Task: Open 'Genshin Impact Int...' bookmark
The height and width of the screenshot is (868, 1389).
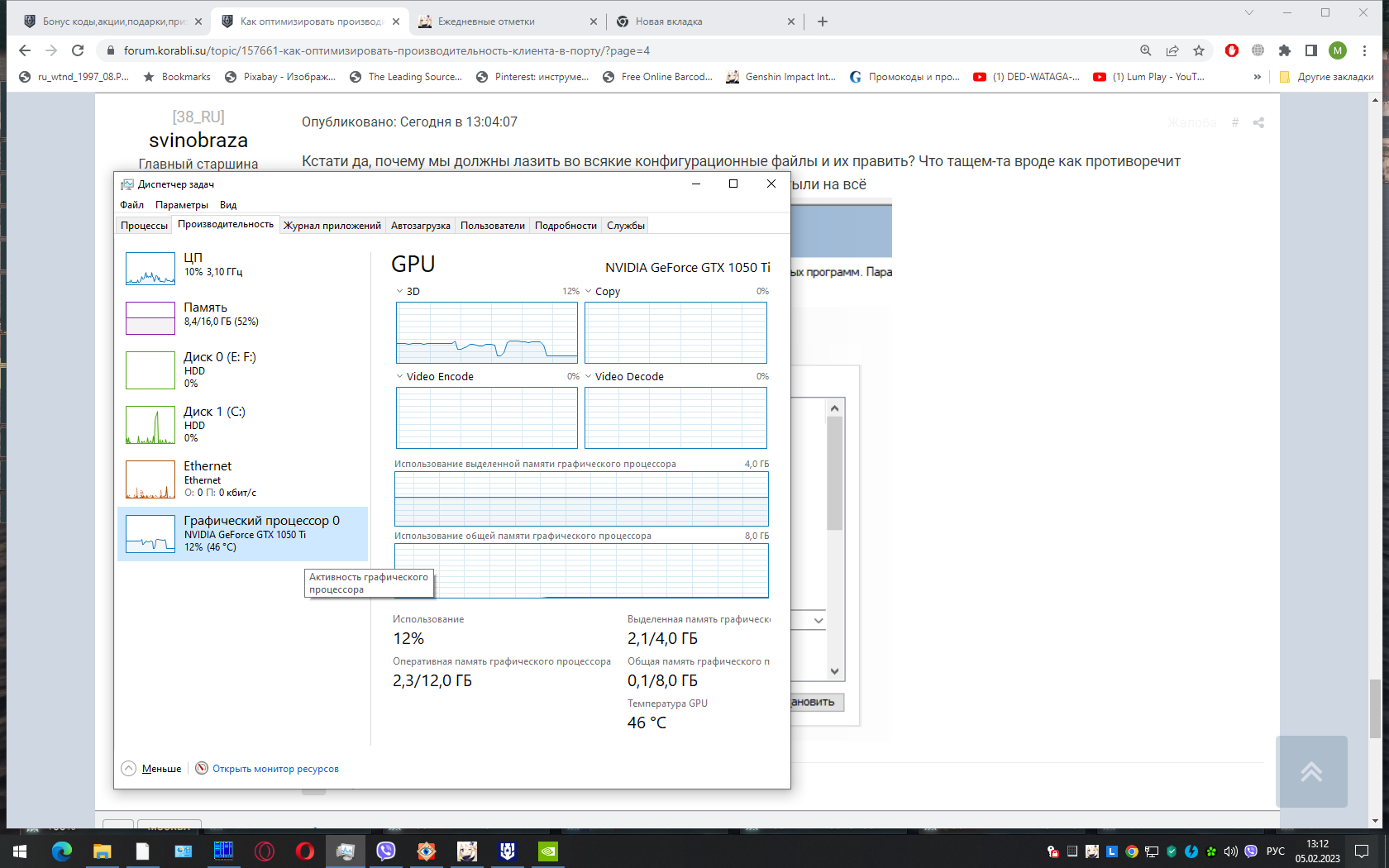Action: point(780,77)
